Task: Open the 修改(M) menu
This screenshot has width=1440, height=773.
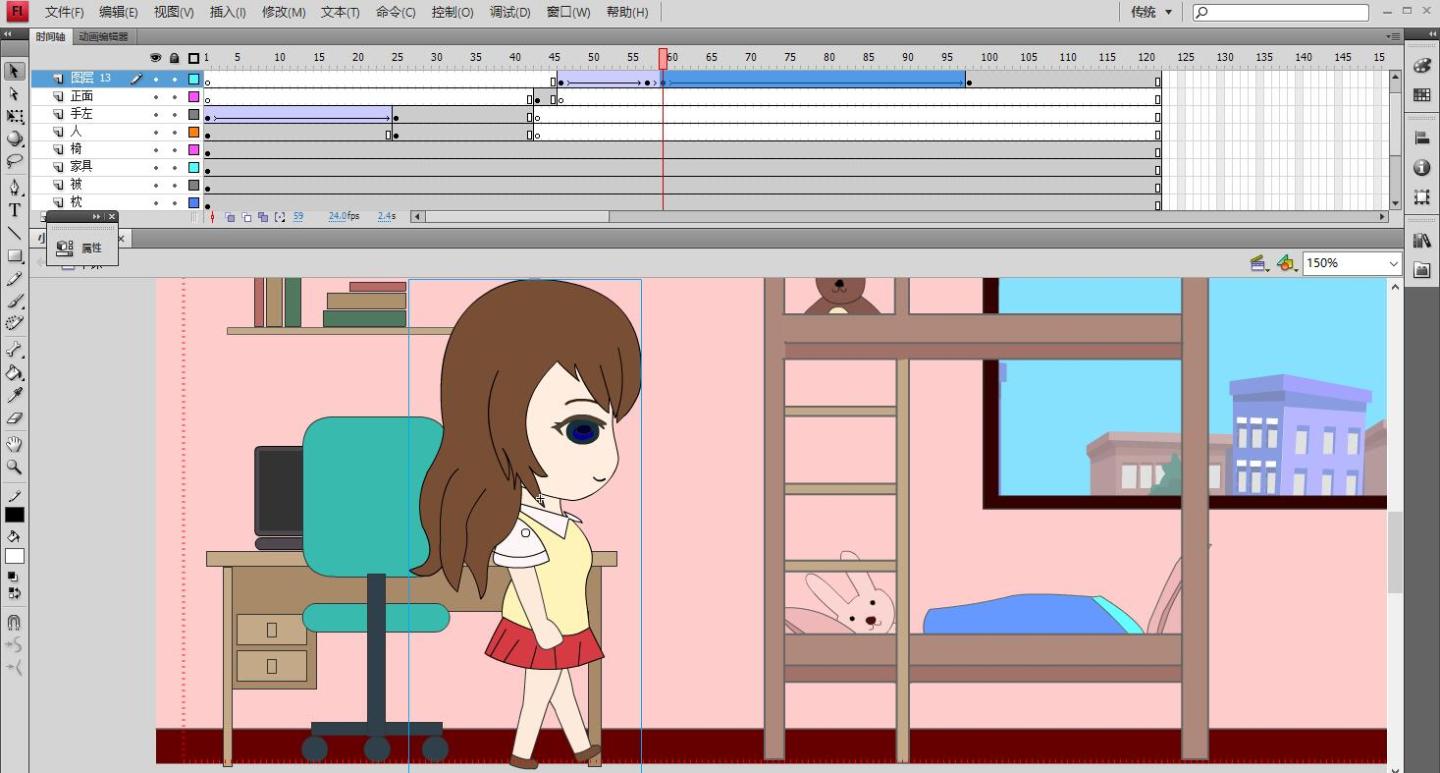Action: coord(283,12)
